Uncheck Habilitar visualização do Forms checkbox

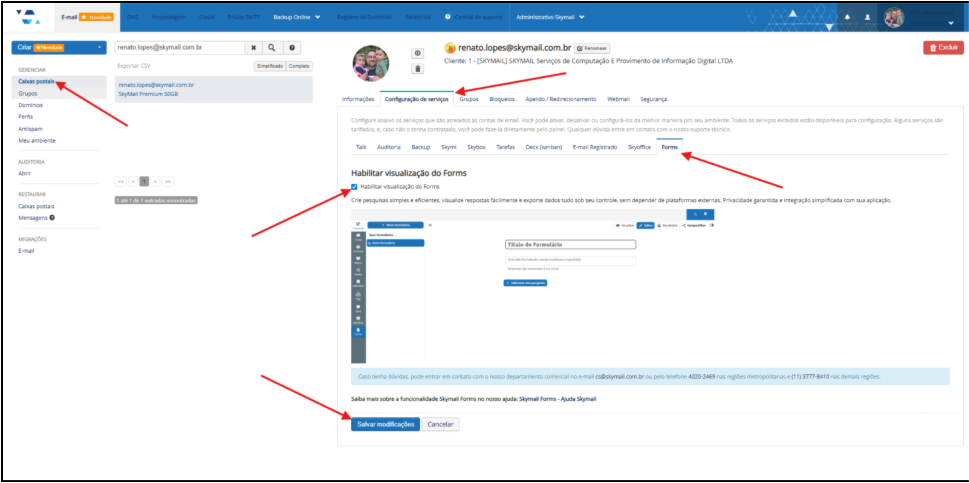click(355, 186)
